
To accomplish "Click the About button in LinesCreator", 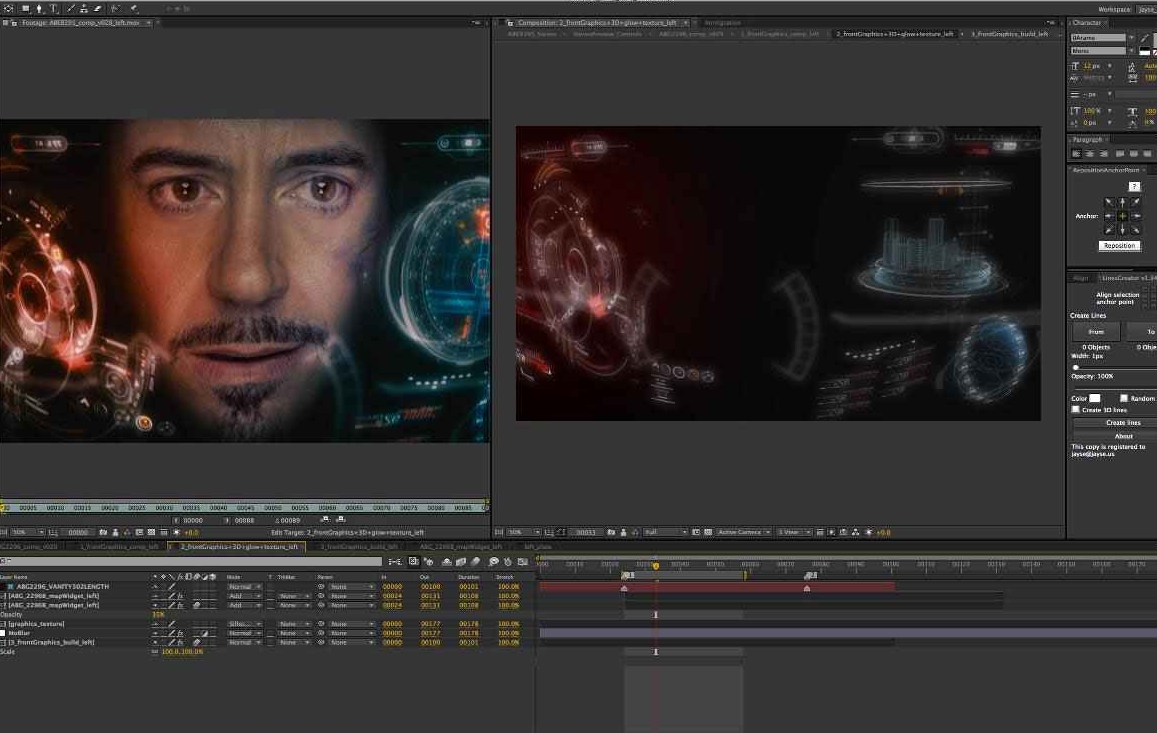I will 1122,436.
